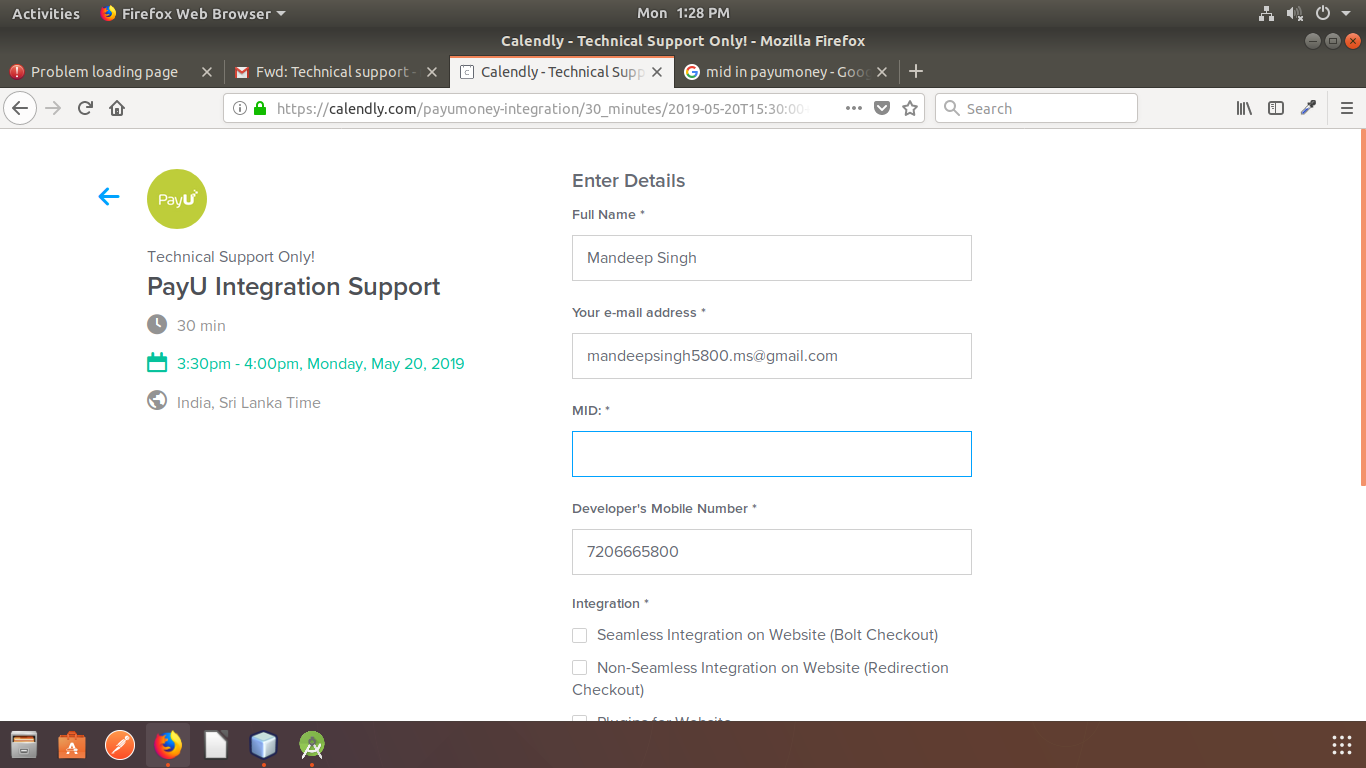
Task: Open Ubuntu Software from dock
Action: (72, 745)
